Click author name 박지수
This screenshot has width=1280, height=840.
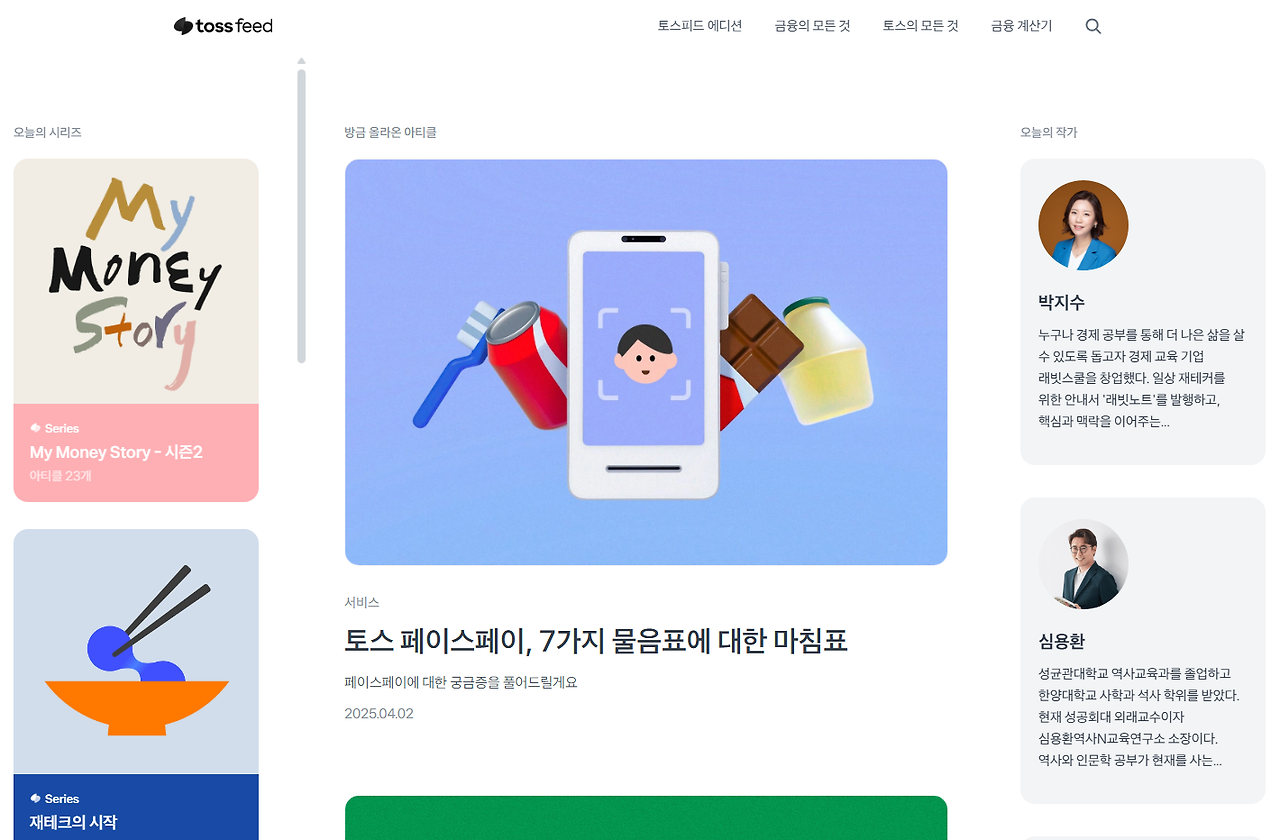(x=1061, y=302)
